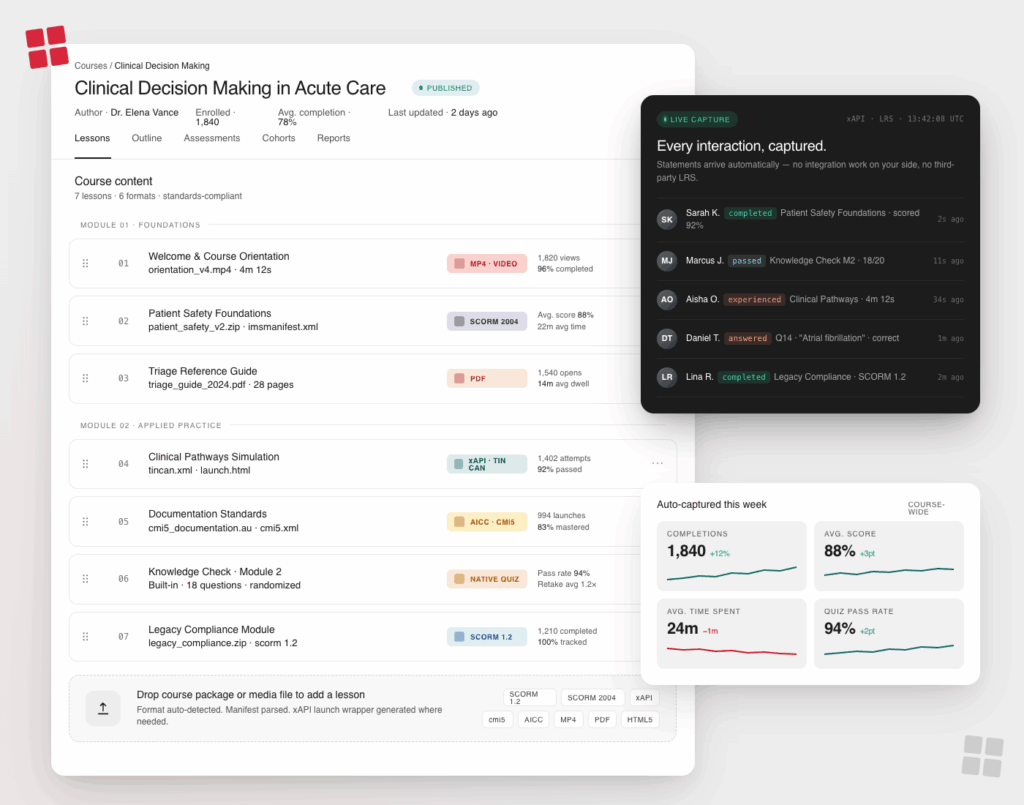Viewport: 1024px width, 805px height.
Task: Select the SCORM 1.2 chip in drop zone
Action: (x=529, y=697)
